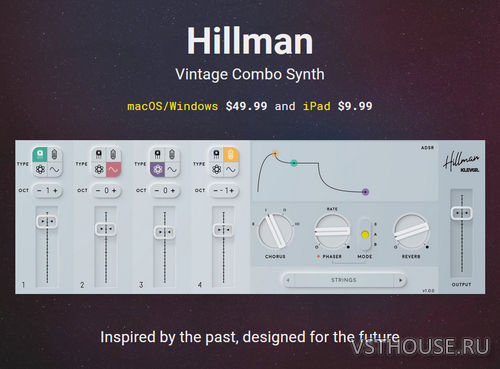Select the red sine wave type on oscillator 2
Viewport: 500px width, 369px height.
[113, 170]
